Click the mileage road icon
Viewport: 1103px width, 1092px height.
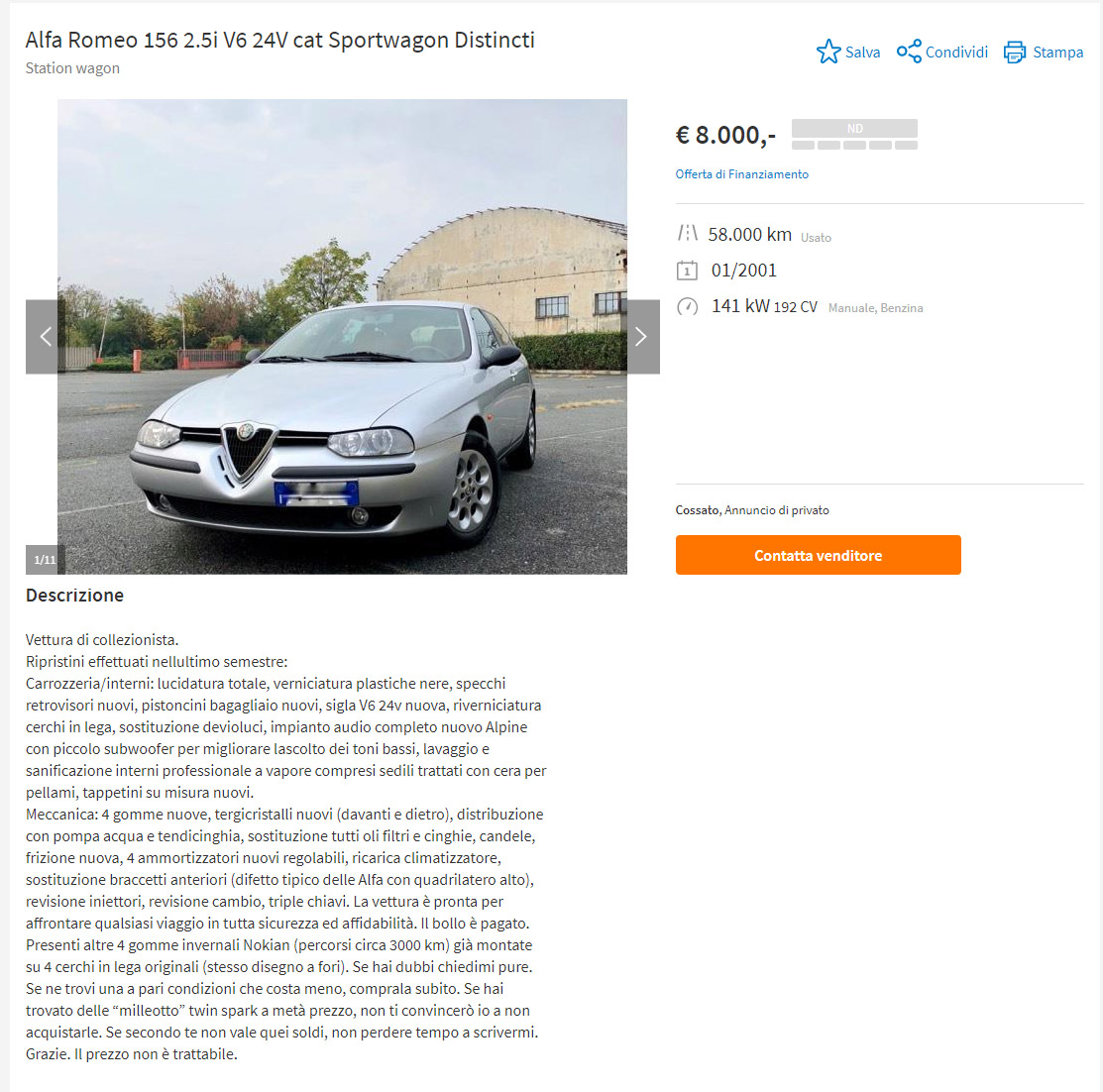click(687, 233)
